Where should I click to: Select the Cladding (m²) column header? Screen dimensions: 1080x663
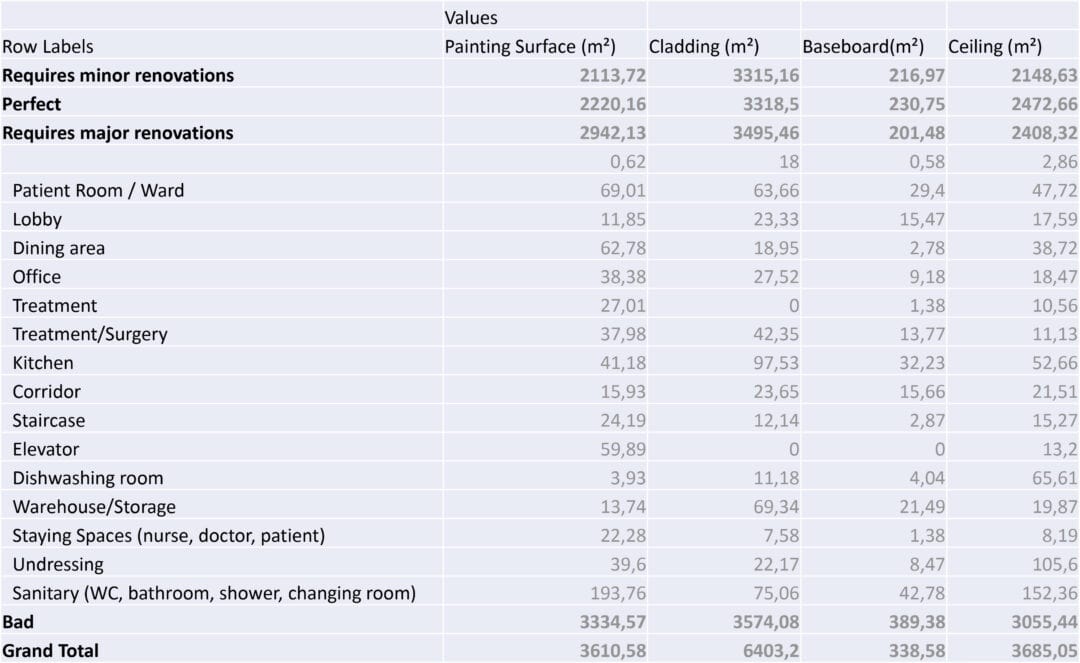click(704, 46)
